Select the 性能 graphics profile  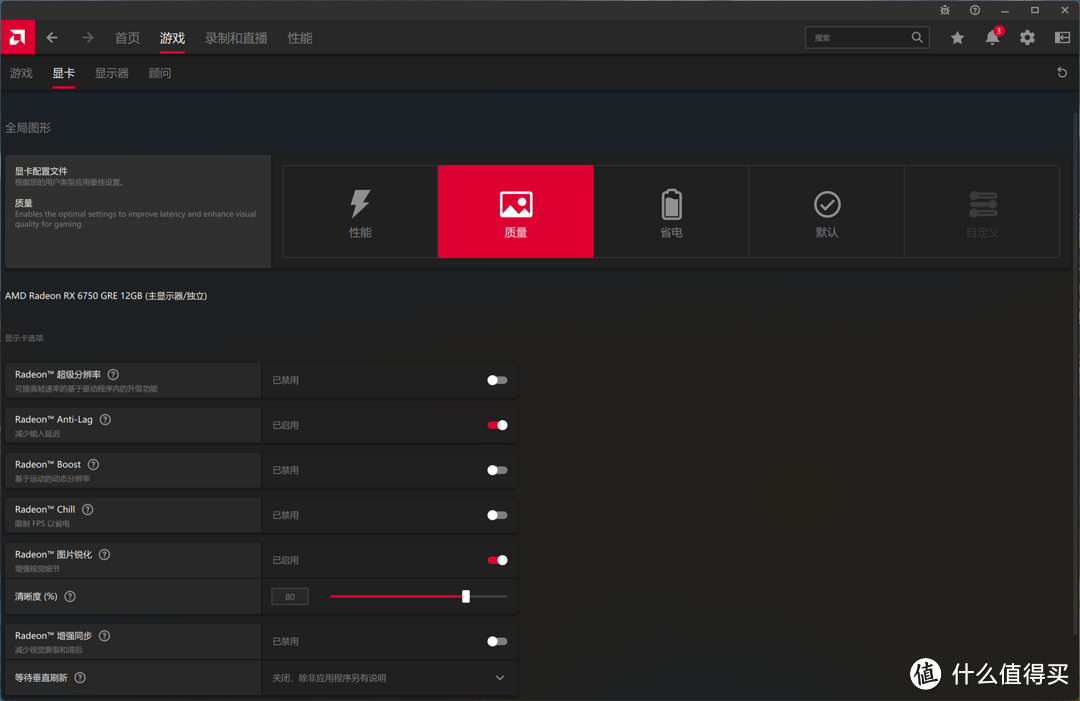point(360,211)
